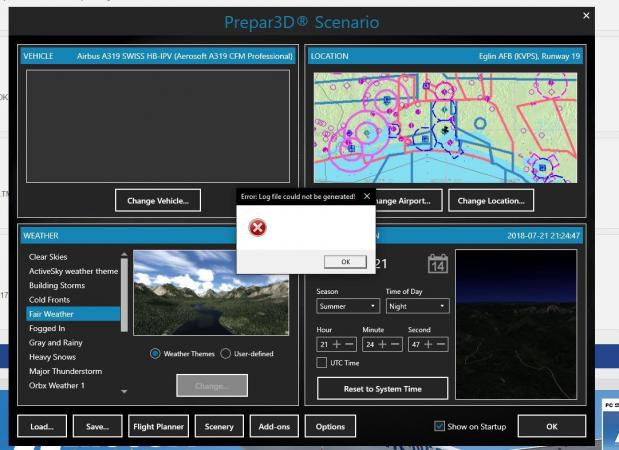Click the disabled weather Change button

[x=212, y=386]
